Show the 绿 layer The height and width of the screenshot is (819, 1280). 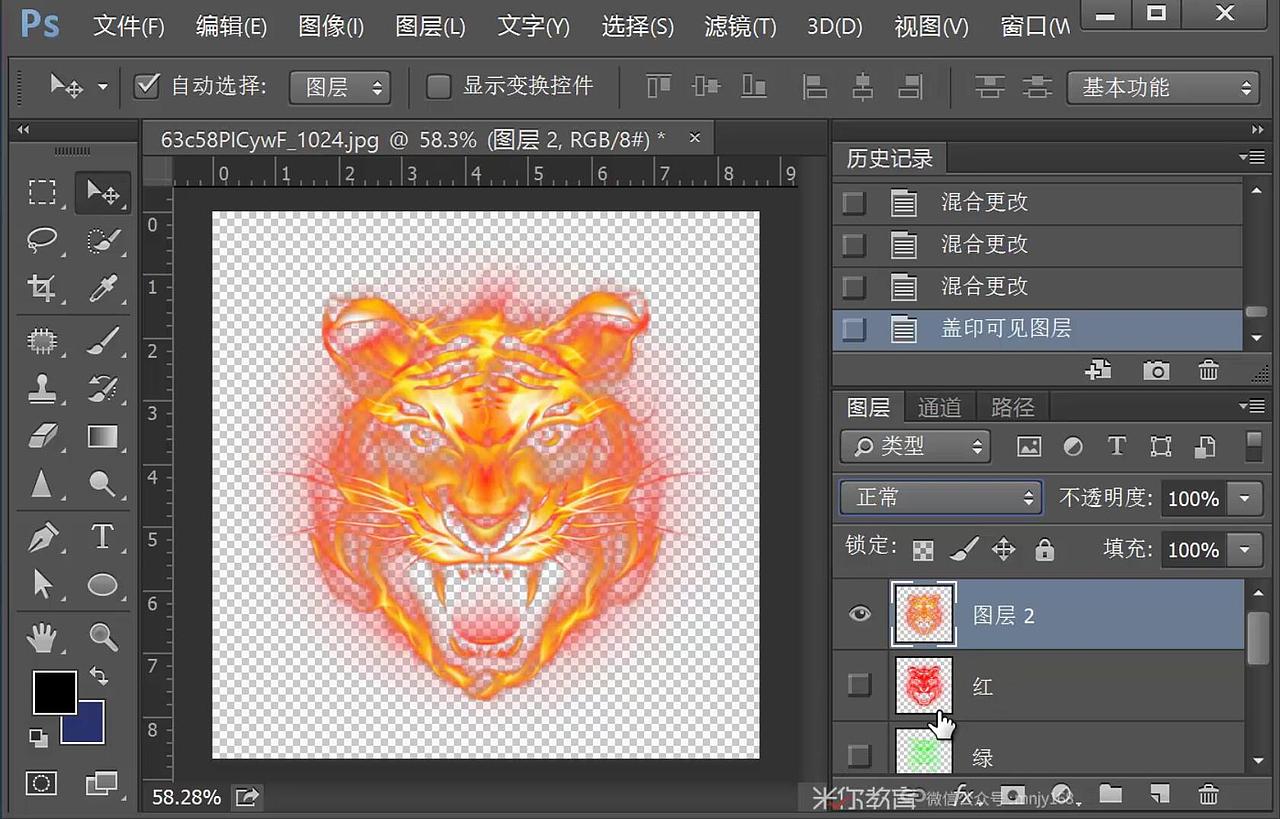tap(859, 754)
